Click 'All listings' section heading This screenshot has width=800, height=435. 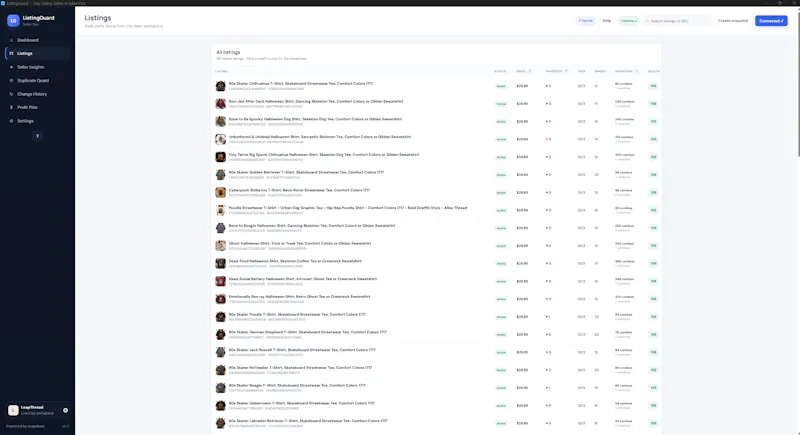click(x=228, y=52)
